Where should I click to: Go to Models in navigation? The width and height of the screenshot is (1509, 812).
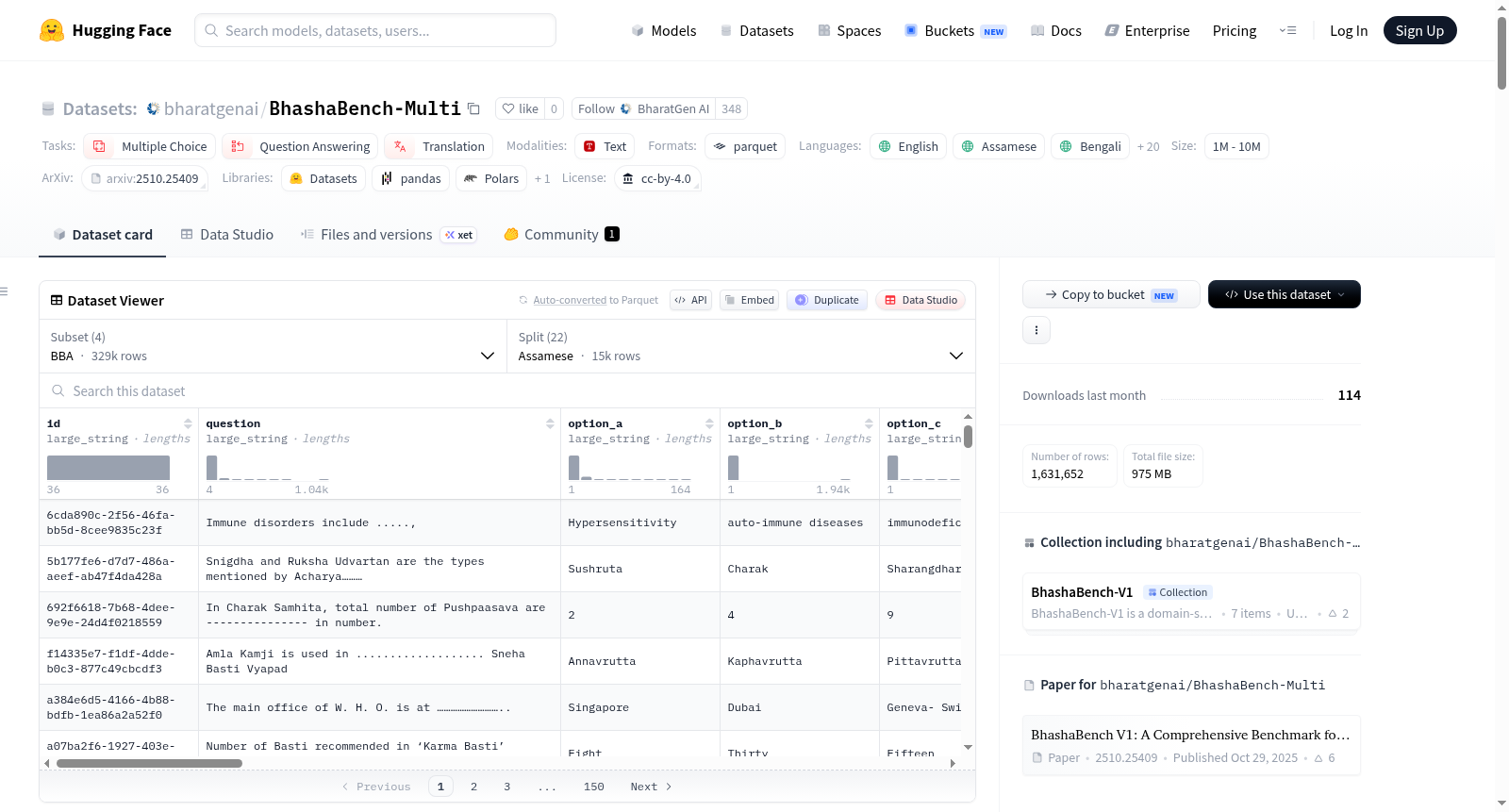[x=664, y=30]
